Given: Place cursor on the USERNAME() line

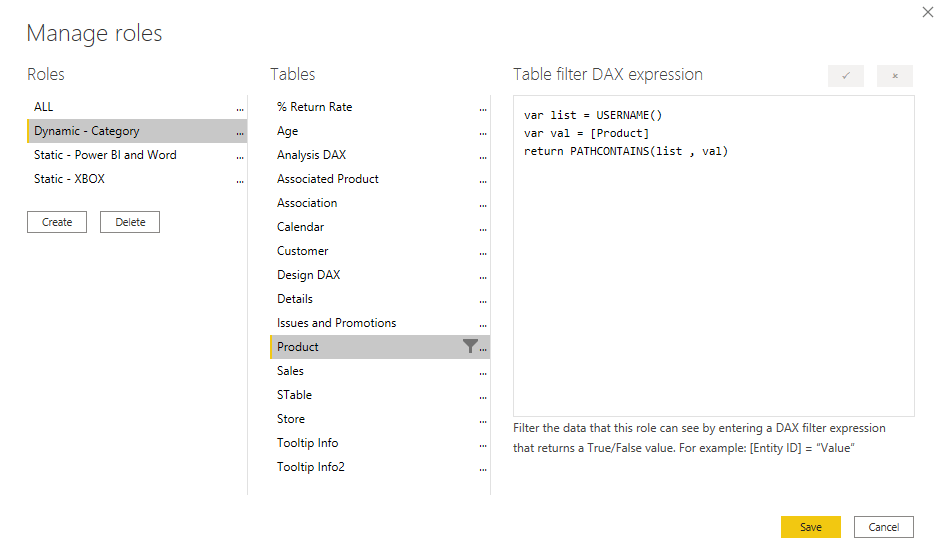Looking at the screenshot, I should point(593,115).
